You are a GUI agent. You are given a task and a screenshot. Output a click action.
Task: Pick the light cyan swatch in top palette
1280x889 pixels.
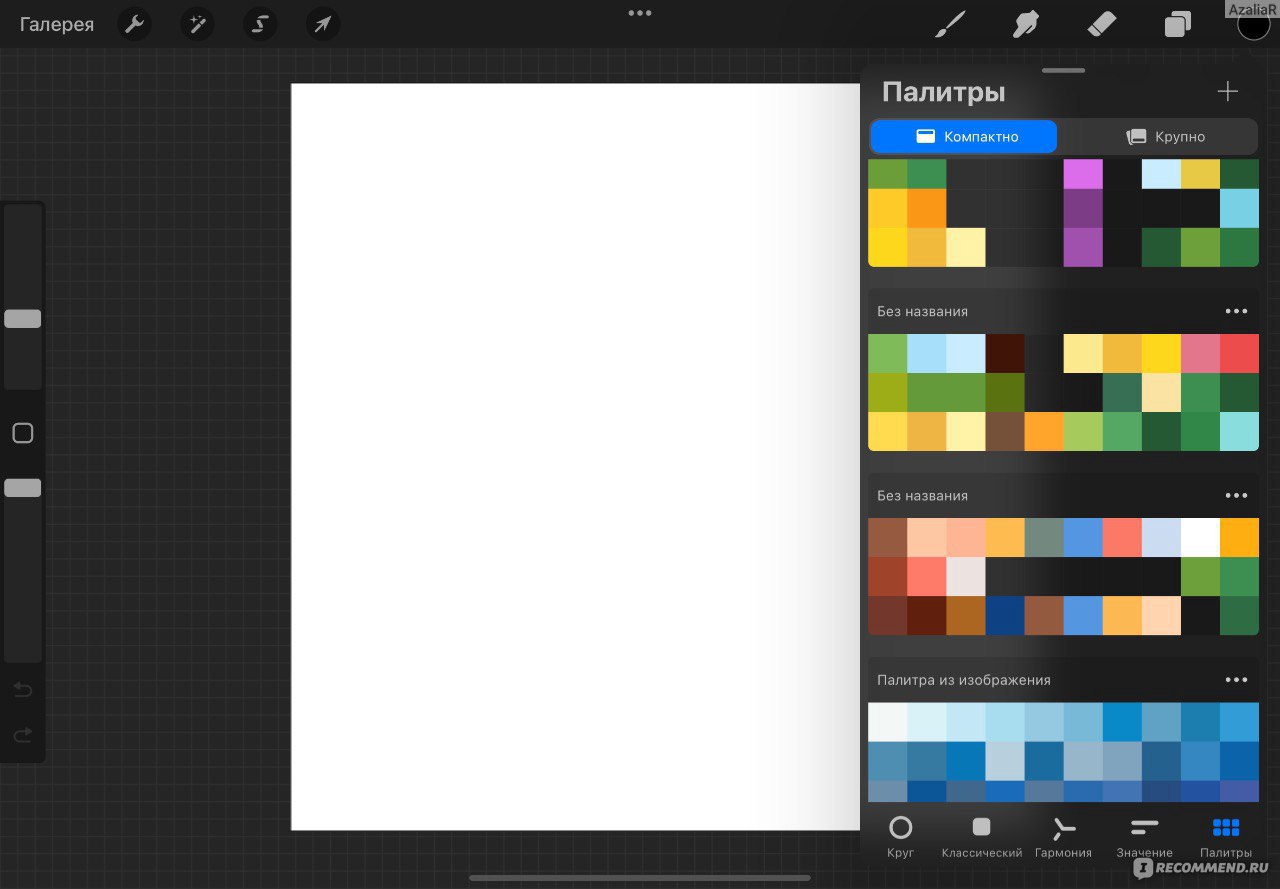click(x=1161, y=174)
